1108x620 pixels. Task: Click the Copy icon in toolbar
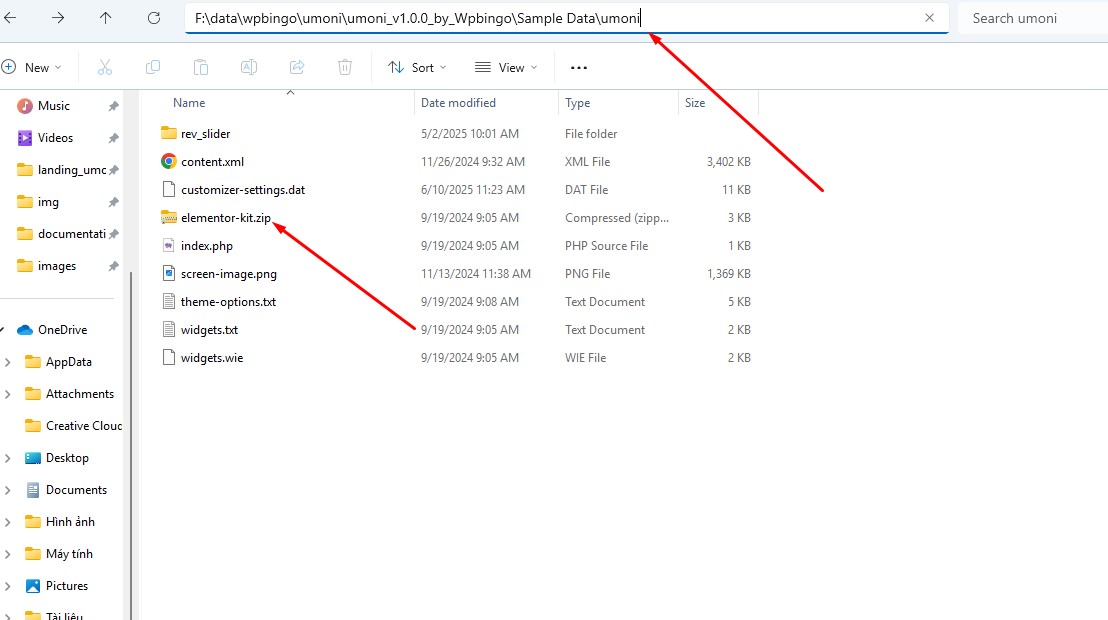tap(153, 67)
